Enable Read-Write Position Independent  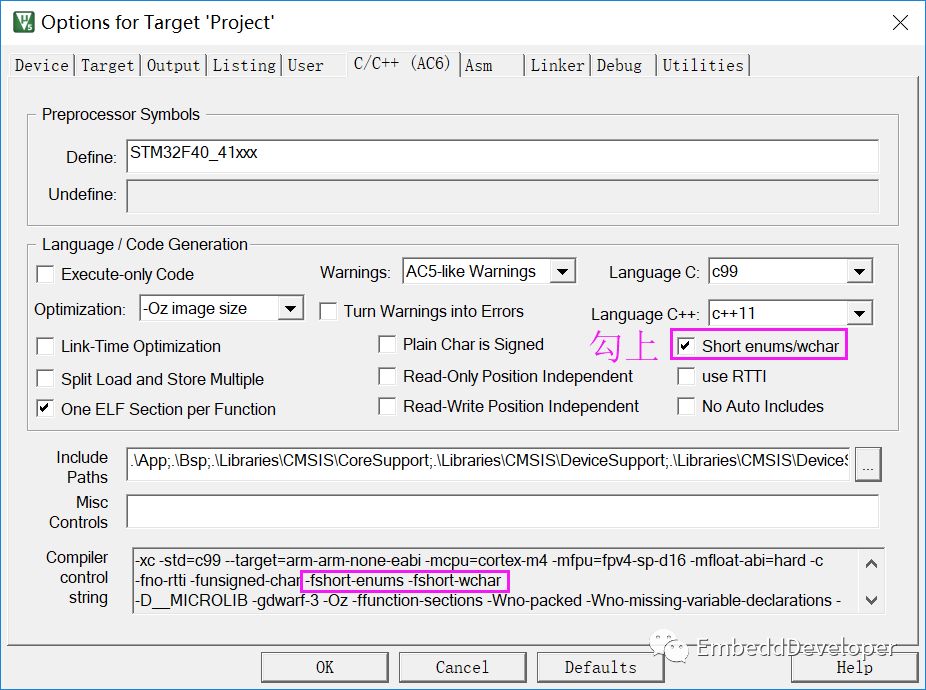click(x=387, y=406)
